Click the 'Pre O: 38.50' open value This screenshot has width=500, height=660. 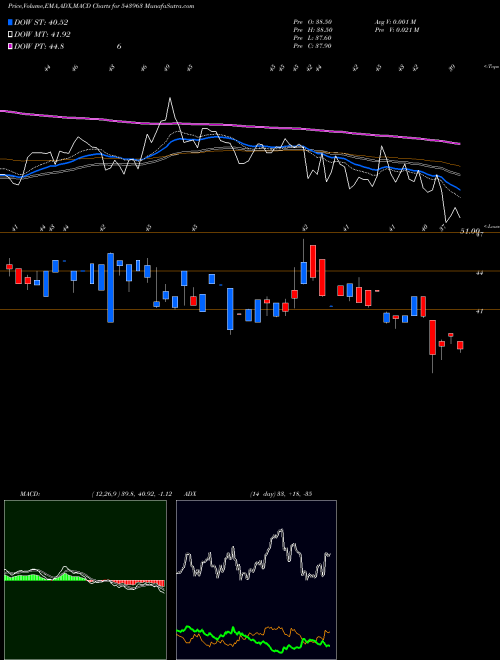click(313, 22)
